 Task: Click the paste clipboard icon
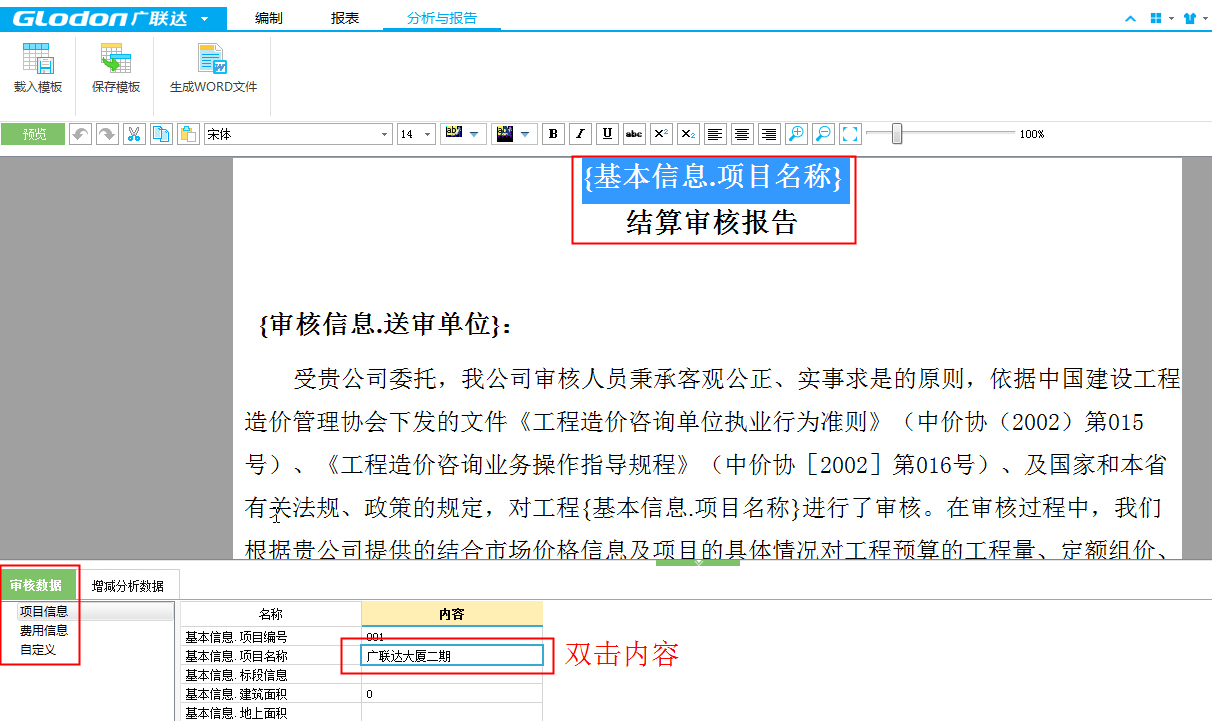(x=188, y=134)
